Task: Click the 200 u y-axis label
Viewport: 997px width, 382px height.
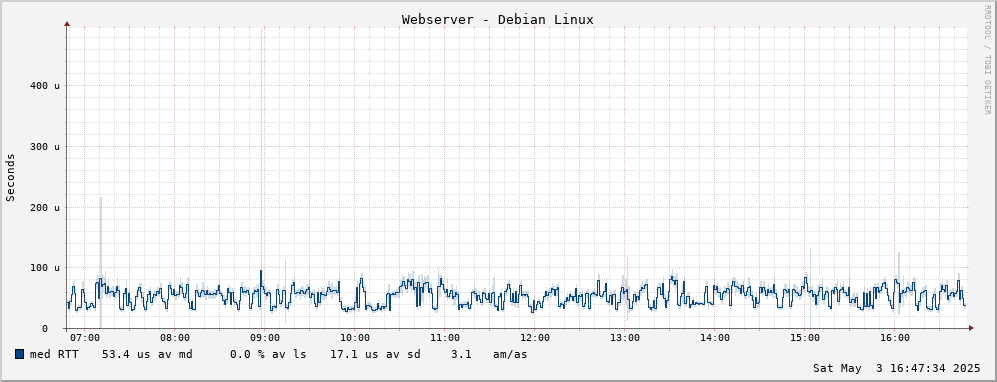Action: [45, 207]
